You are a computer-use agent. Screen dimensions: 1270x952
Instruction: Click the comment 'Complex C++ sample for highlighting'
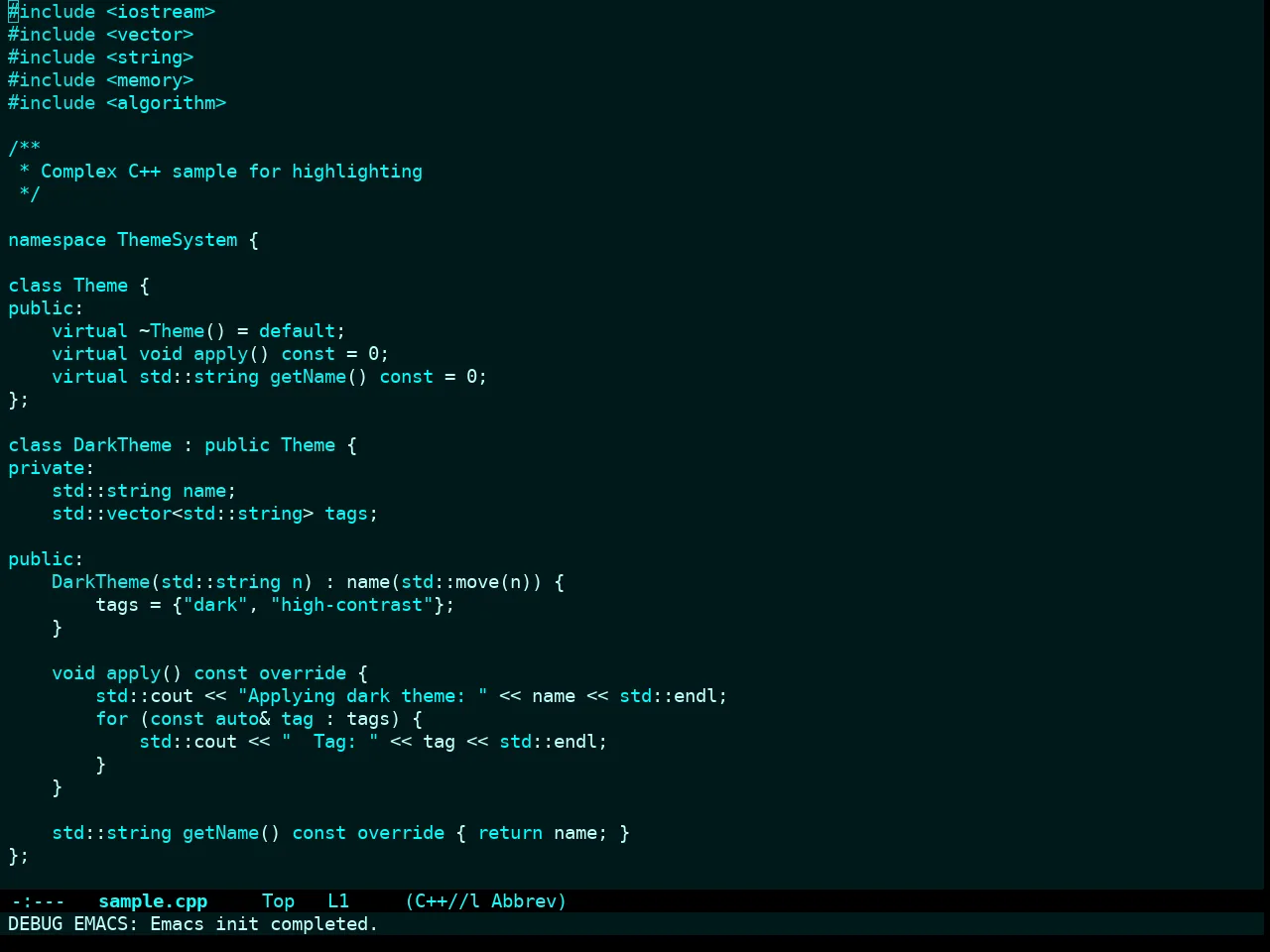(231, 172)
